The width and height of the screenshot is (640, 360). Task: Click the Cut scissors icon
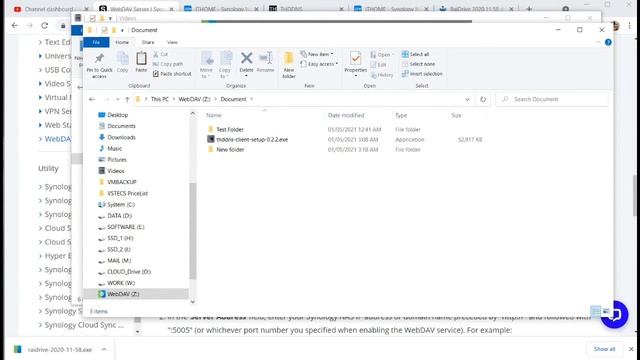(156, 54)
